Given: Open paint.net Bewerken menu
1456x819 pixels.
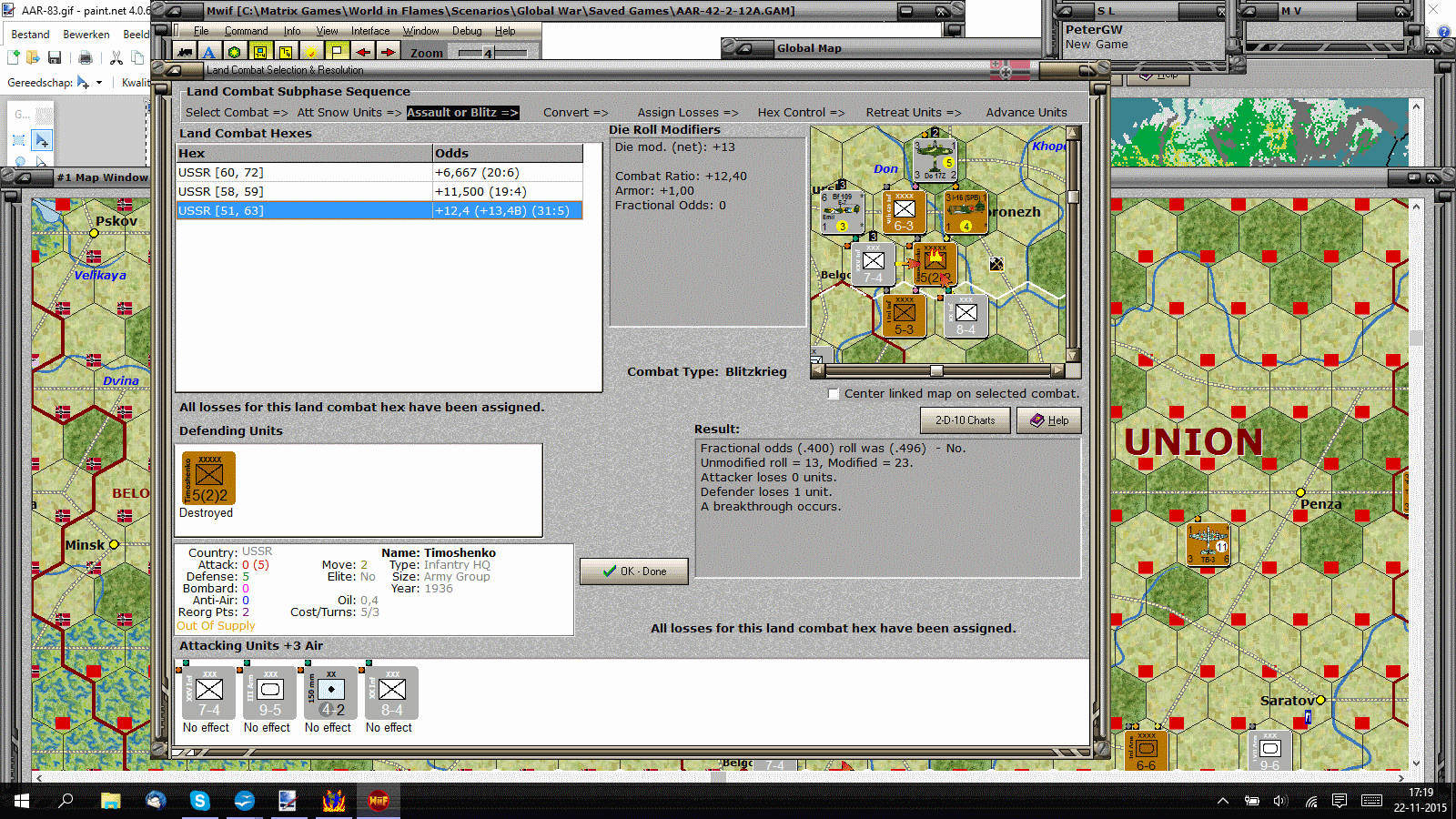Looking at the screenshot, I should tap(86, 35).
